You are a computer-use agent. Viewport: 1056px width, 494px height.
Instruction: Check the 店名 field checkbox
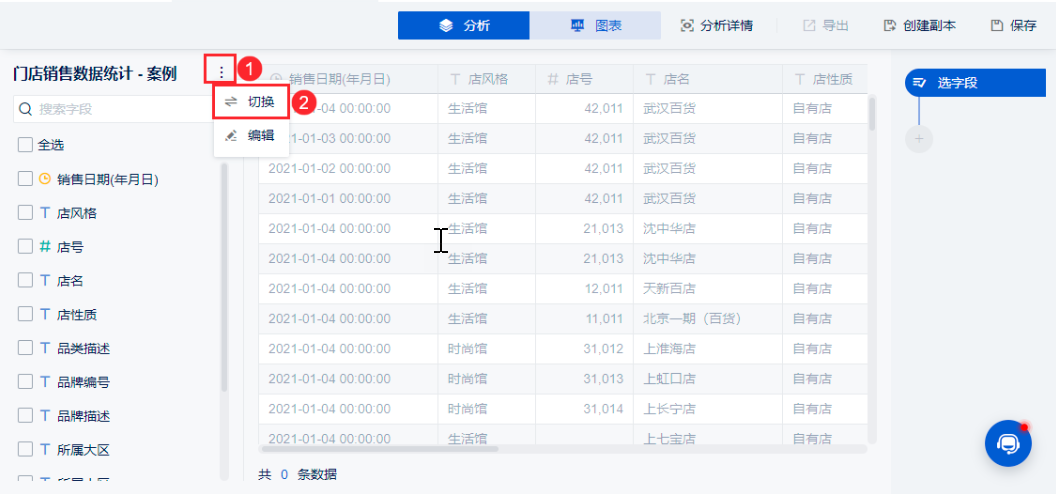click(25, 280)
